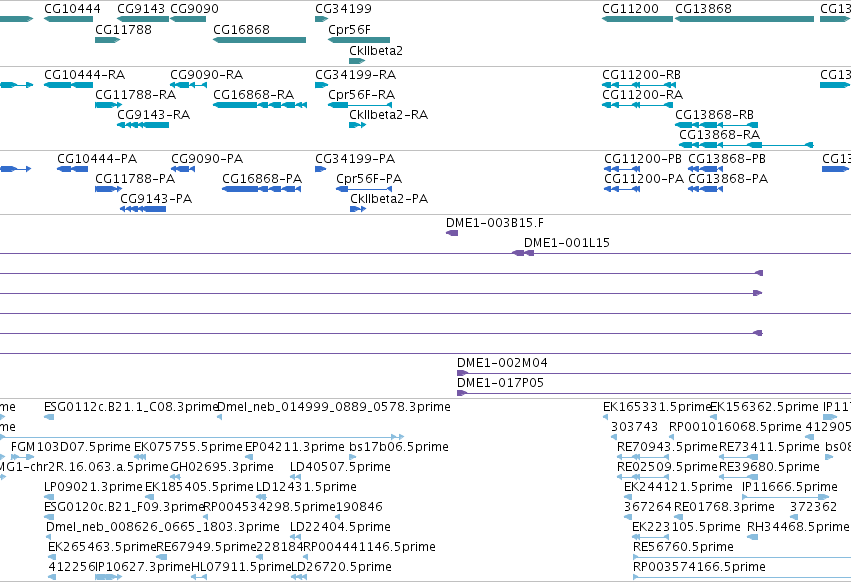This screenshot has height=582, width=851.
Task: Click EST label Dmel_neb_014999_0889_0578.3prime
Action: [x=334, y=407]
